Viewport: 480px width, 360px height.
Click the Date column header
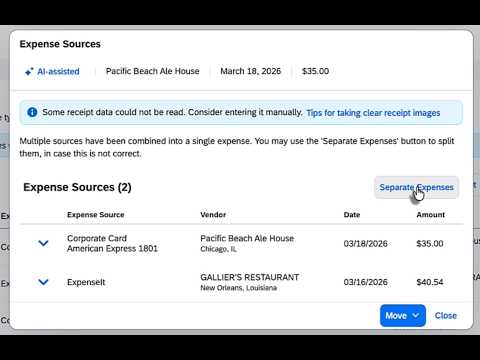click(352, 215)
